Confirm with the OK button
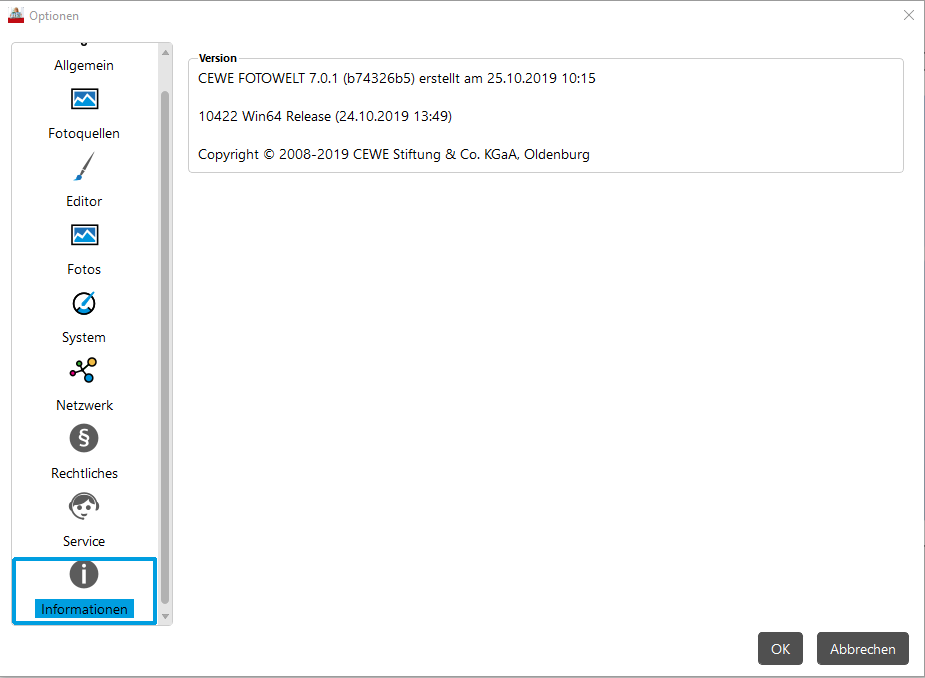The image size is (925, 678). 780,648
